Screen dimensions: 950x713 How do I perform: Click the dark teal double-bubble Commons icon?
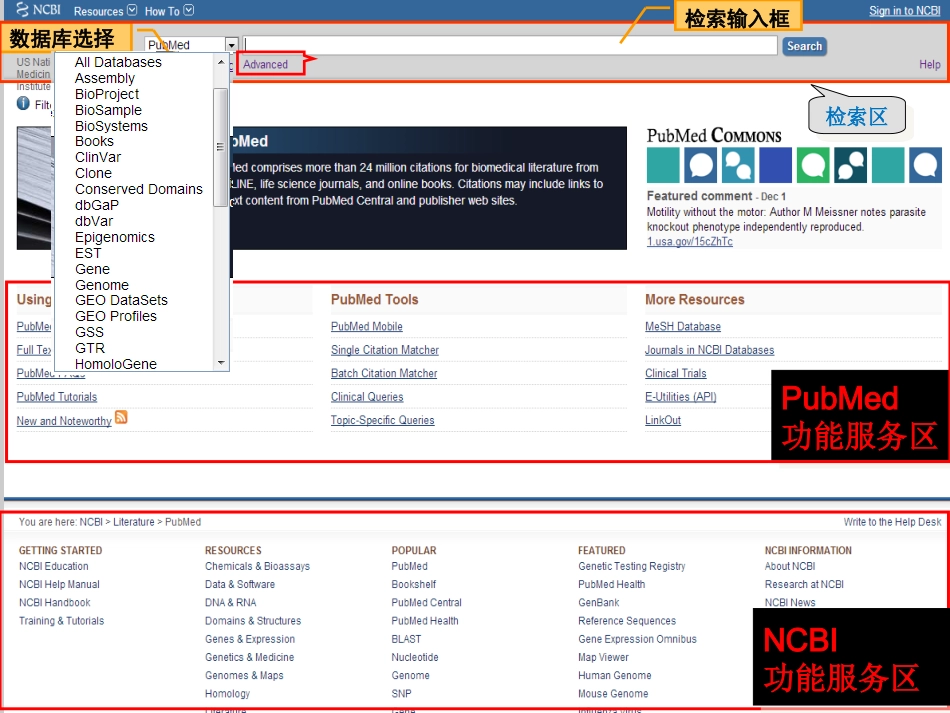[x=851, y=165]
